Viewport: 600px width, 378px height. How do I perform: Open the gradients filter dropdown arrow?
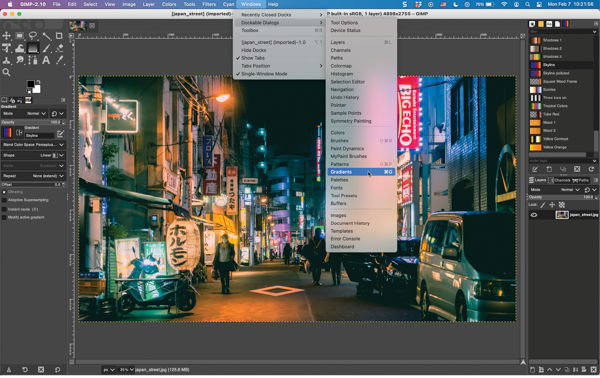click(594, 32)
